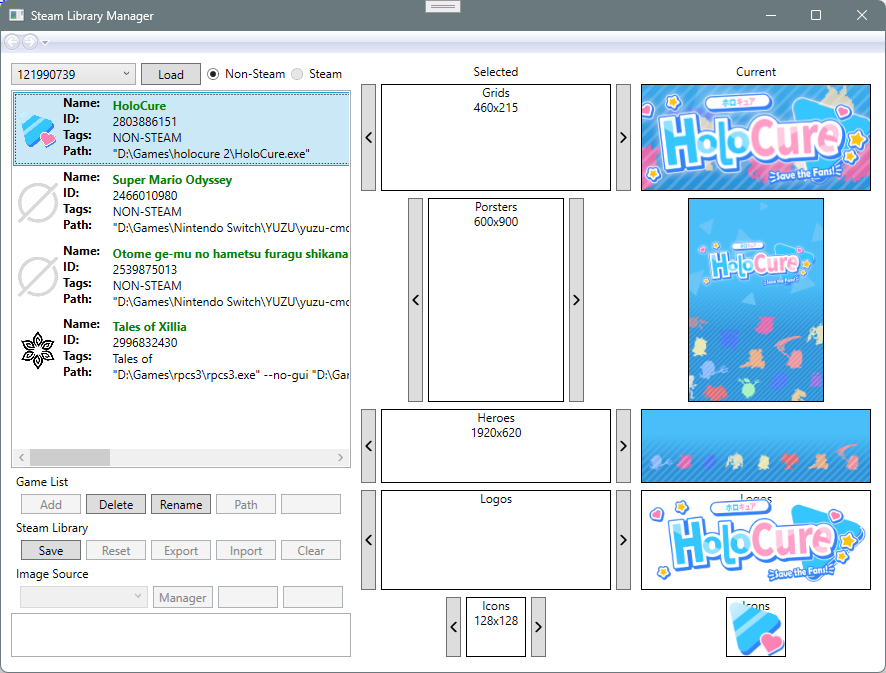
Task: Click the current HoloCure icon image
Action: click(755, 627)
